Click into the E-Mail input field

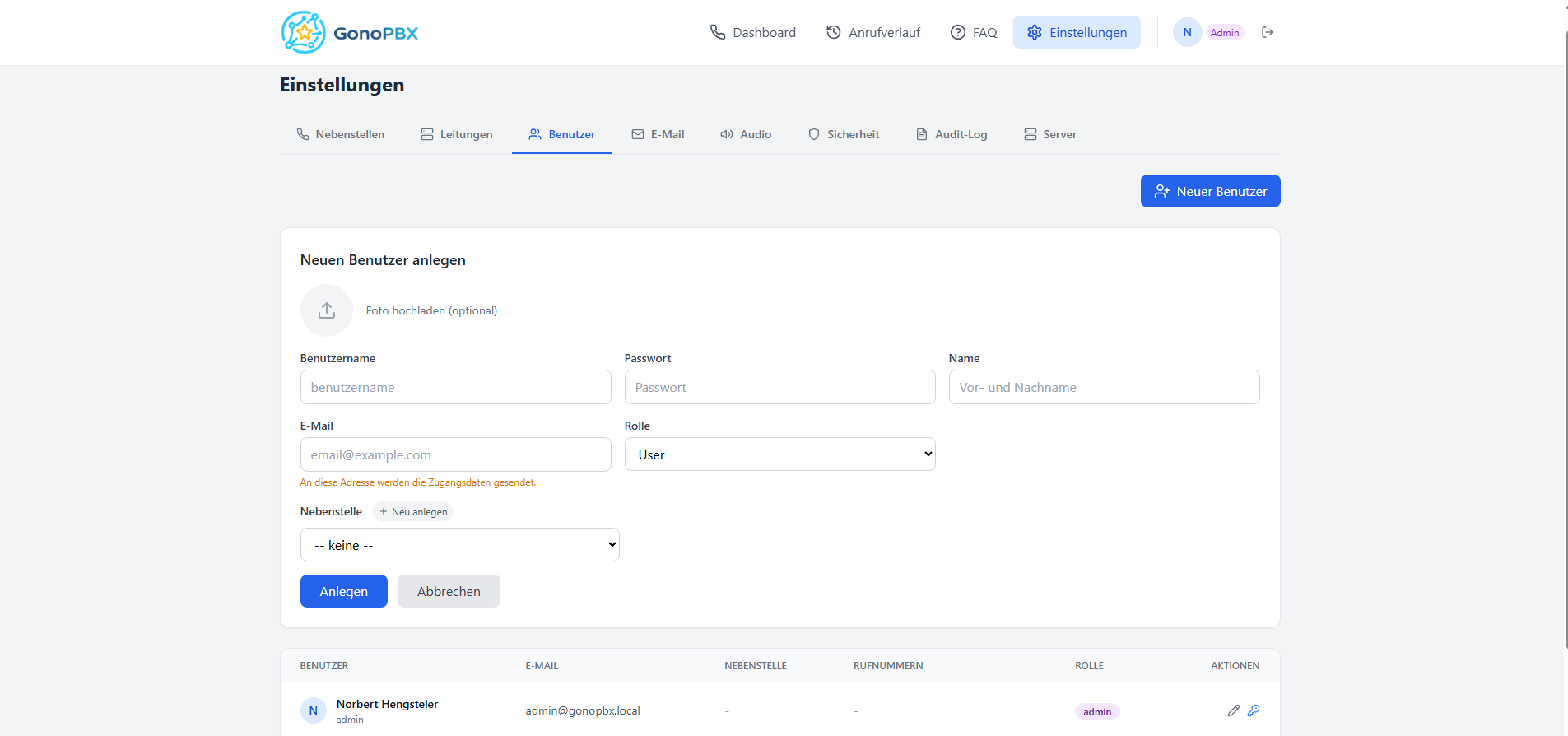tap(455, 454)
